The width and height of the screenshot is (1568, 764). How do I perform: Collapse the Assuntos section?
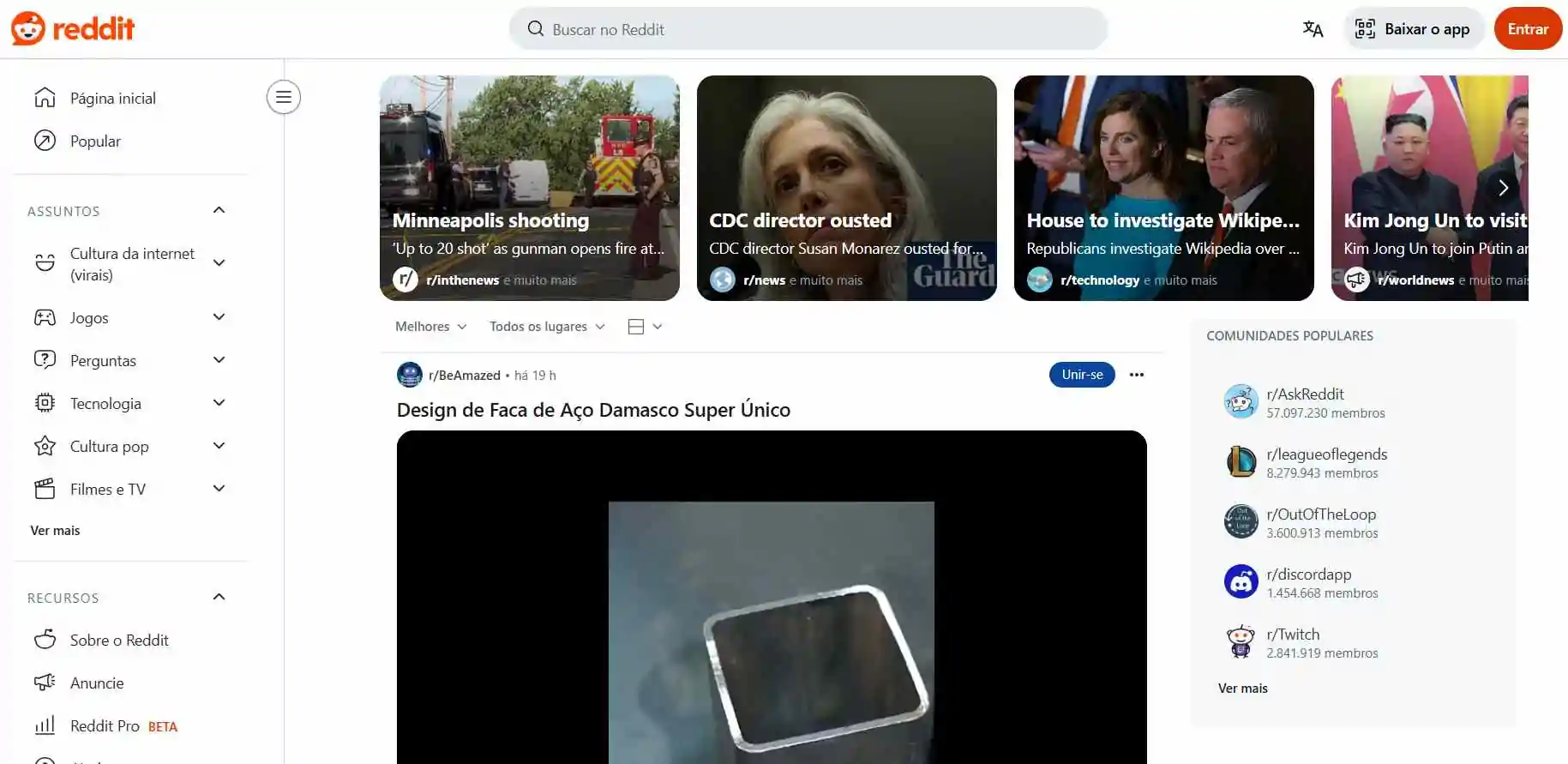click(x=219, y=210)
